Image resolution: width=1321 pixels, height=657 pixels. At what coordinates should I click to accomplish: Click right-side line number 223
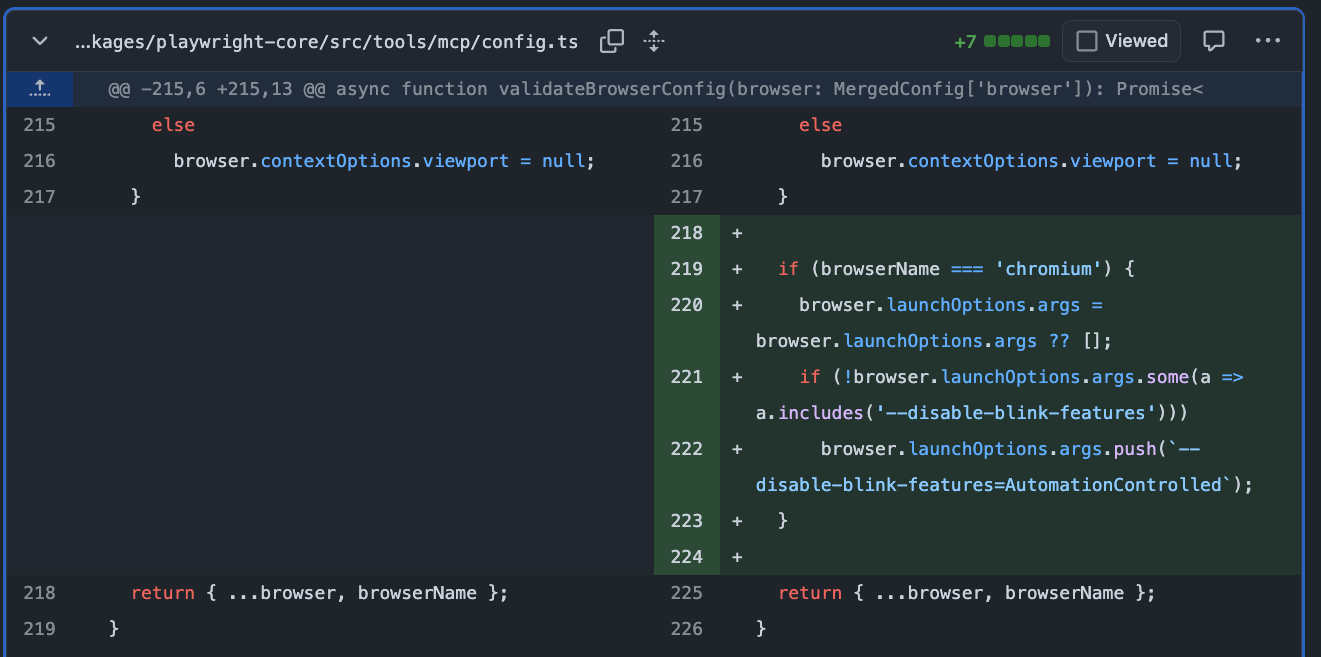point(686,521)
